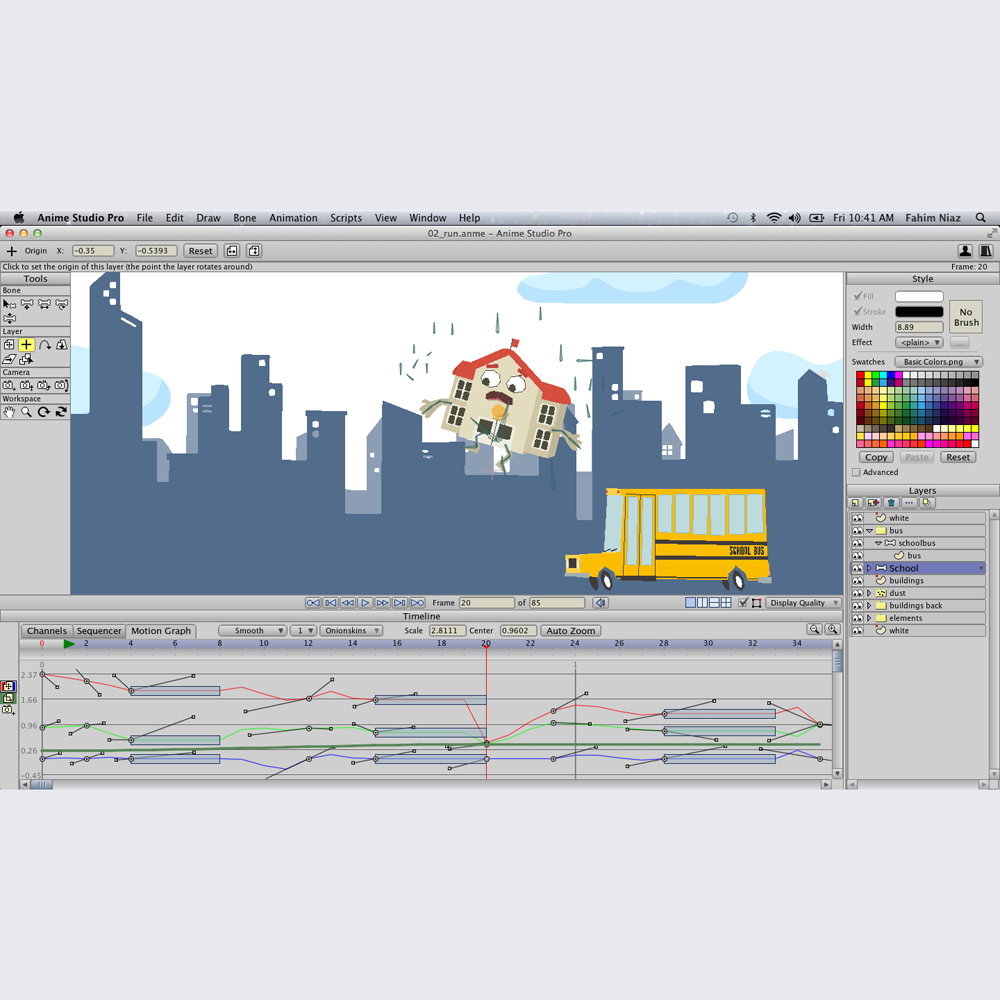Screen dimensions: 1000x1000
Task: Switch to the Sequencer tab
Action: pos(99,631)
